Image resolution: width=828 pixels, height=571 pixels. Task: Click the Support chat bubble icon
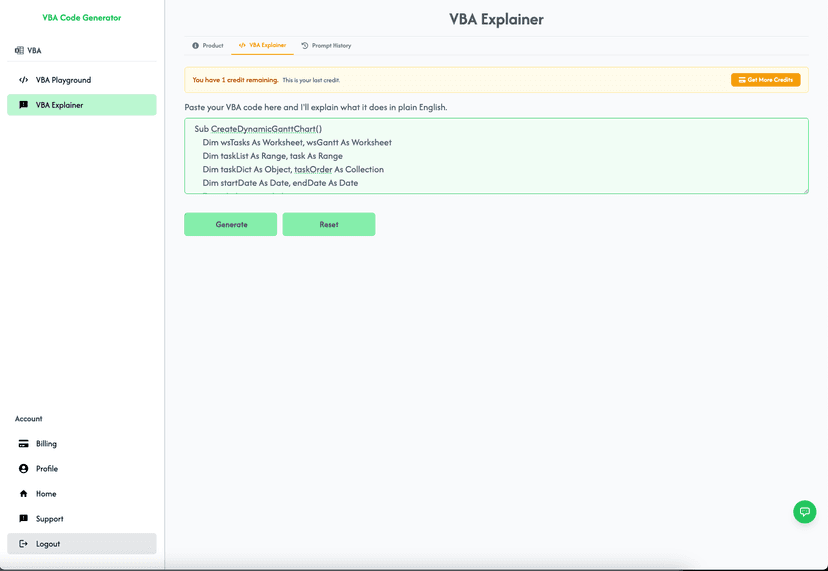click(24, 519)
